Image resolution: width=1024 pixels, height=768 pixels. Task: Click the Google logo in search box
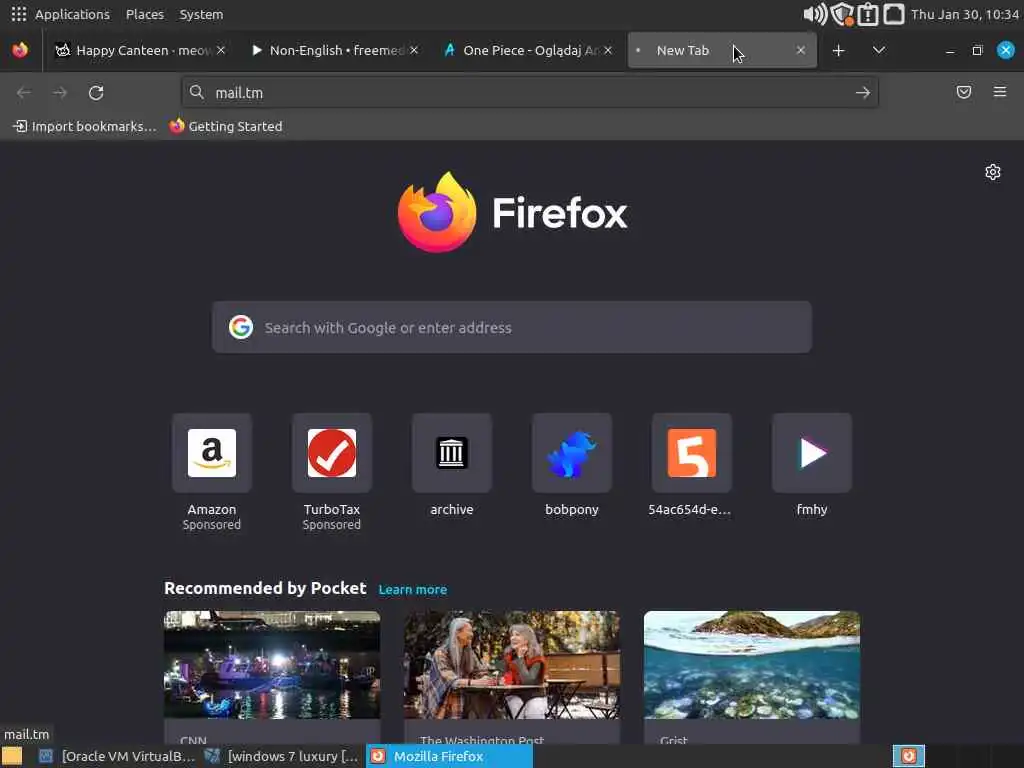(241, 327)
